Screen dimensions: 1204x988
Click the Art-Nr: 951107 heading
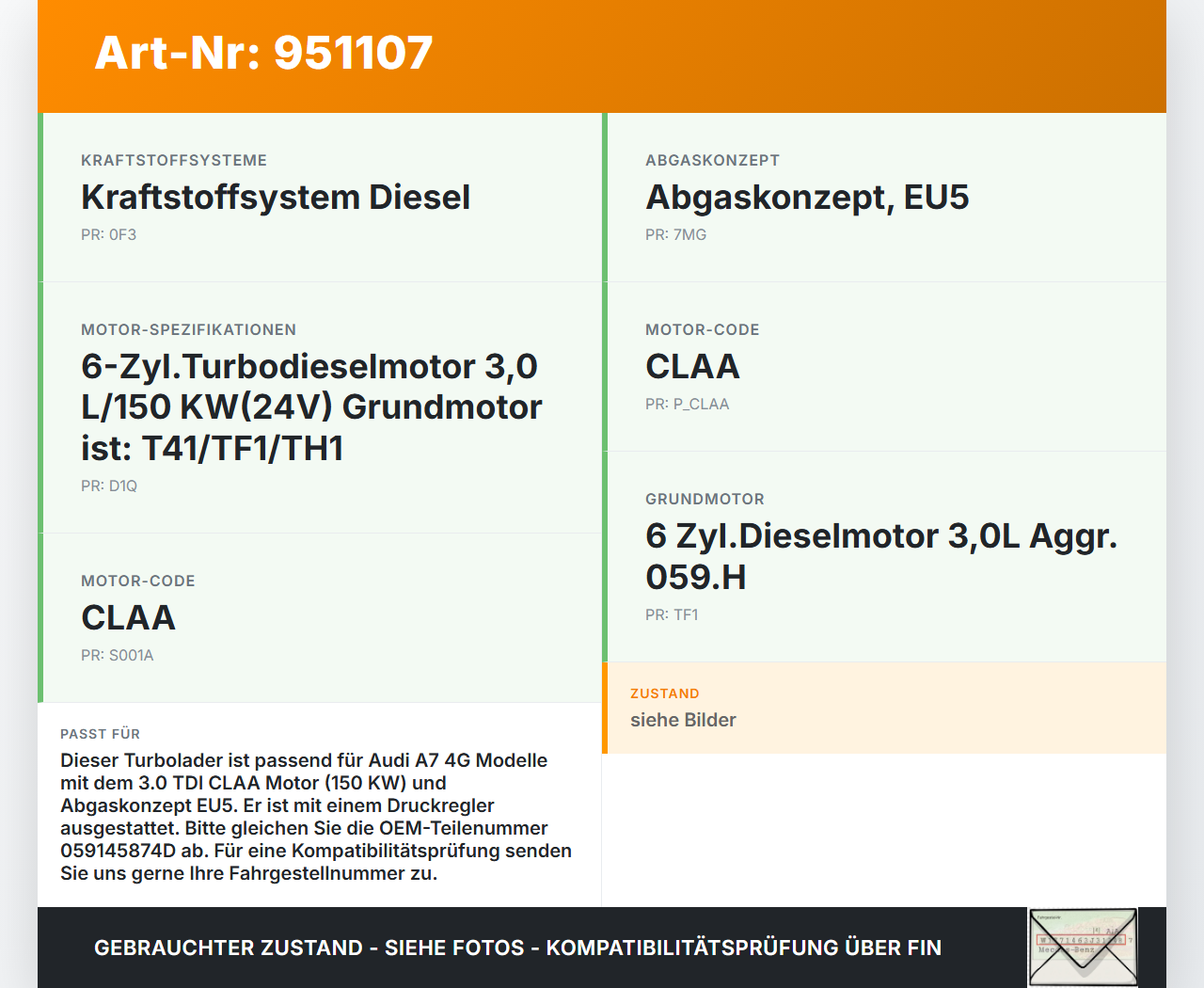(263, 53)
